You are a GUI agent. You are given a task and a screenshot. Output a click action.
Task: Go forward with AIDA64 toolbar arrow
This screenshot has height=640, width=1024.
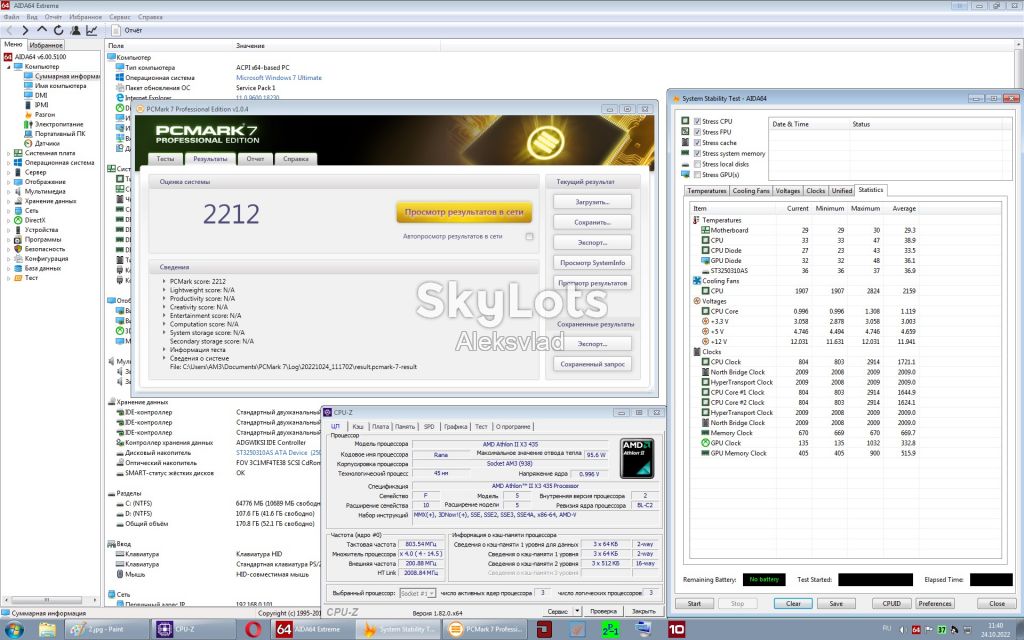25,30
